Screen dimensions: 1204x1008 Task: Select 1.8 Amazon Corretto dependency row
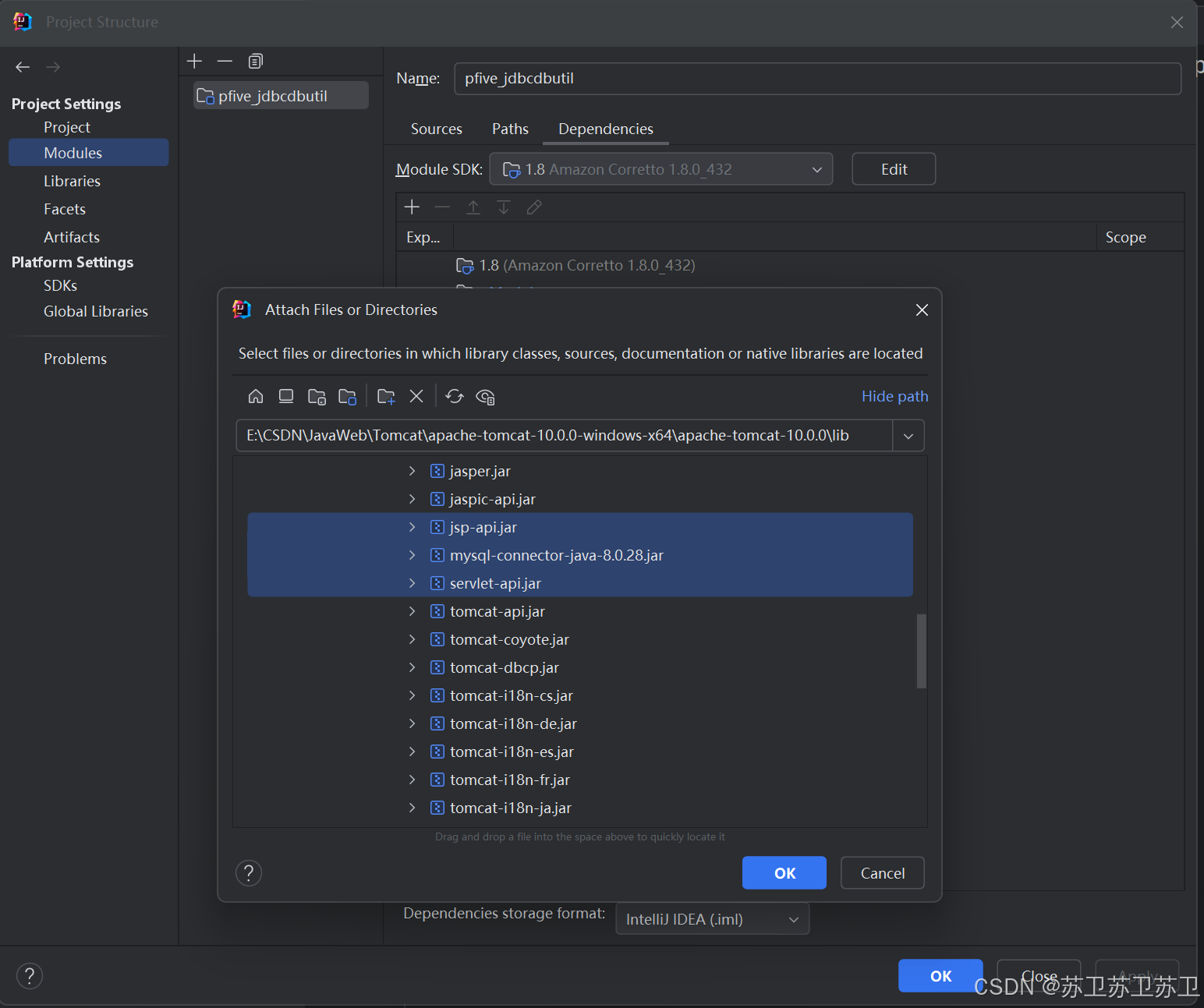tap(790, 265)
